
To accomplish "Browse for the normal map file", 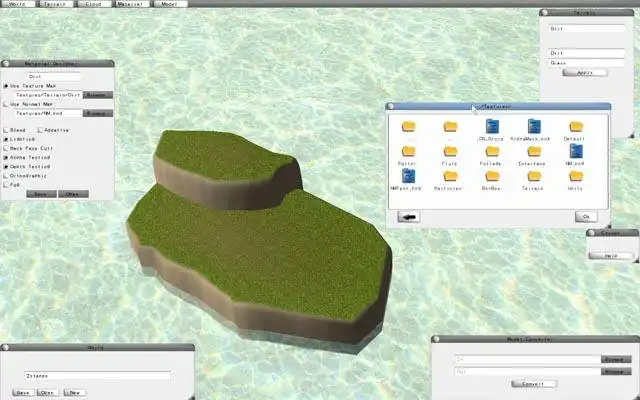I will (98, 113).
